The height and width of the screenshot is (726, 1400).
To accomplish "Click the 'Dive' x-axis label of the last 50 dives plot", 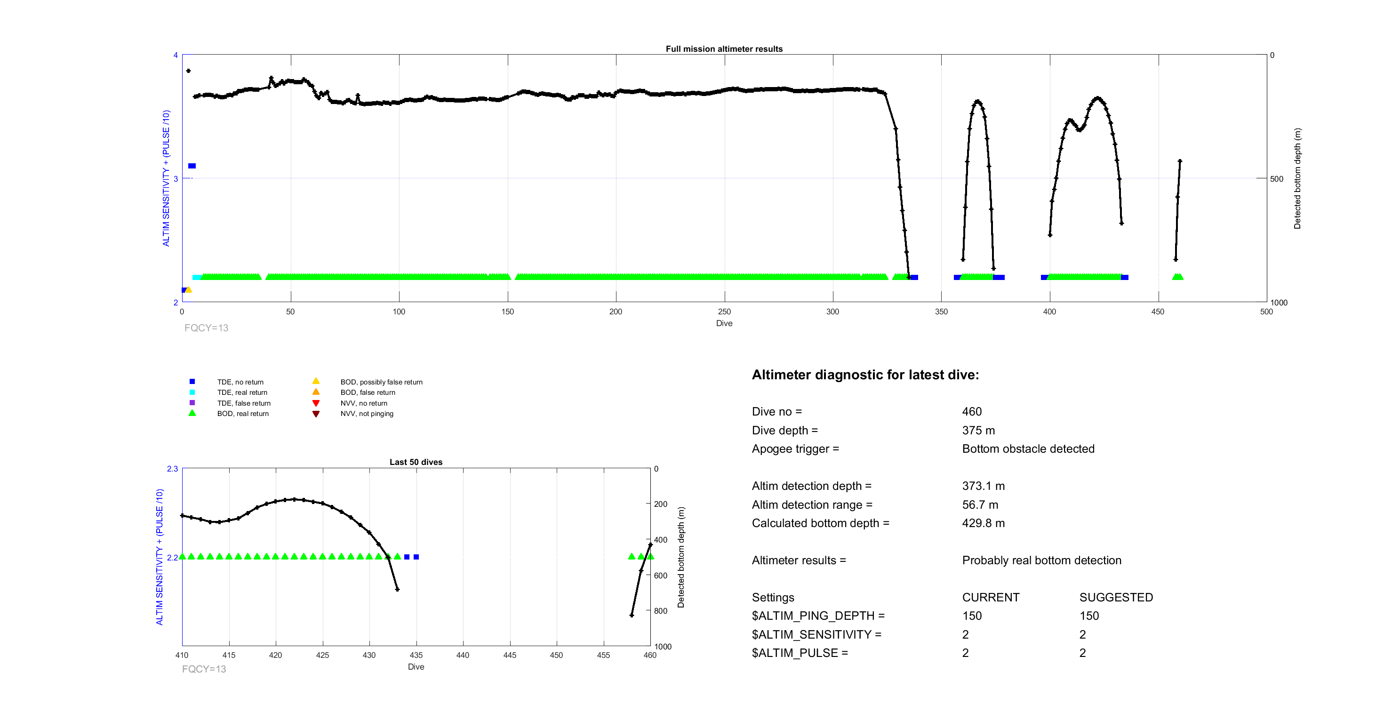I will [416, 667].
